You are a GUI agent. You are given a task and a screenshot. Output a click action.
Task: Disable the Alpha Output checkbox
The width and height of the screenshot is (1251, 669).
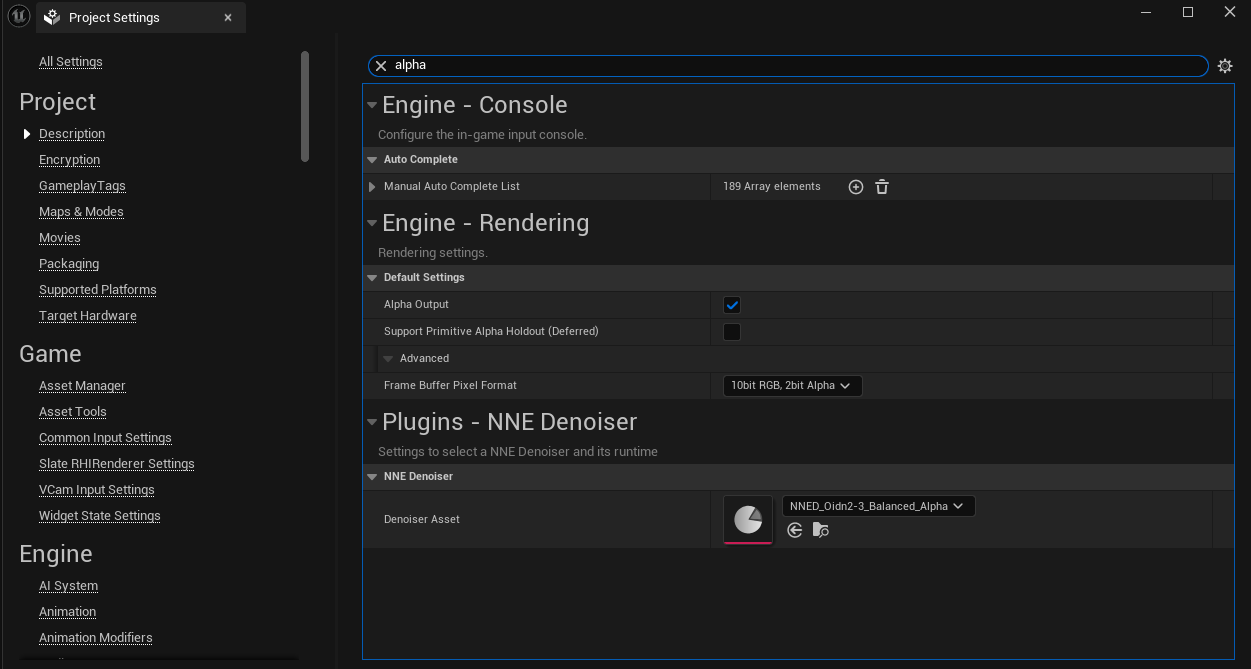coord(732,305)
